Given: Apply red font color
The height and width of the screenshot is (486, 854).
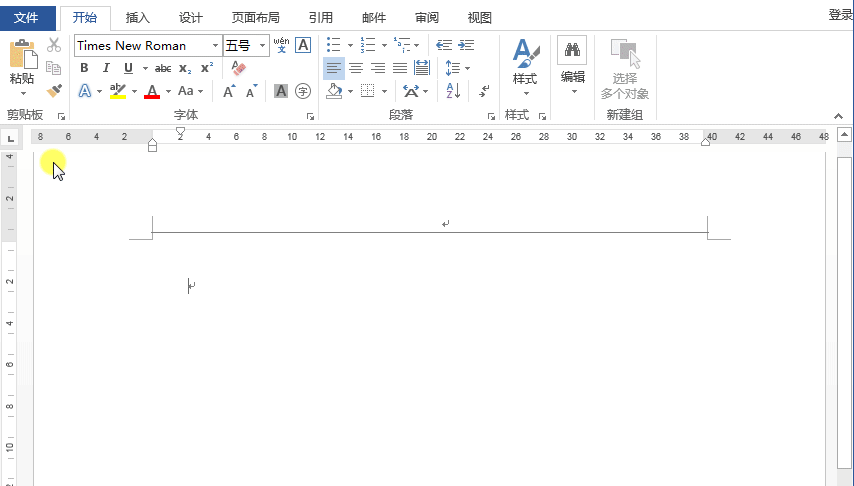Looking at the screenshot, I should pyautogui.click(x=152, y=91).
